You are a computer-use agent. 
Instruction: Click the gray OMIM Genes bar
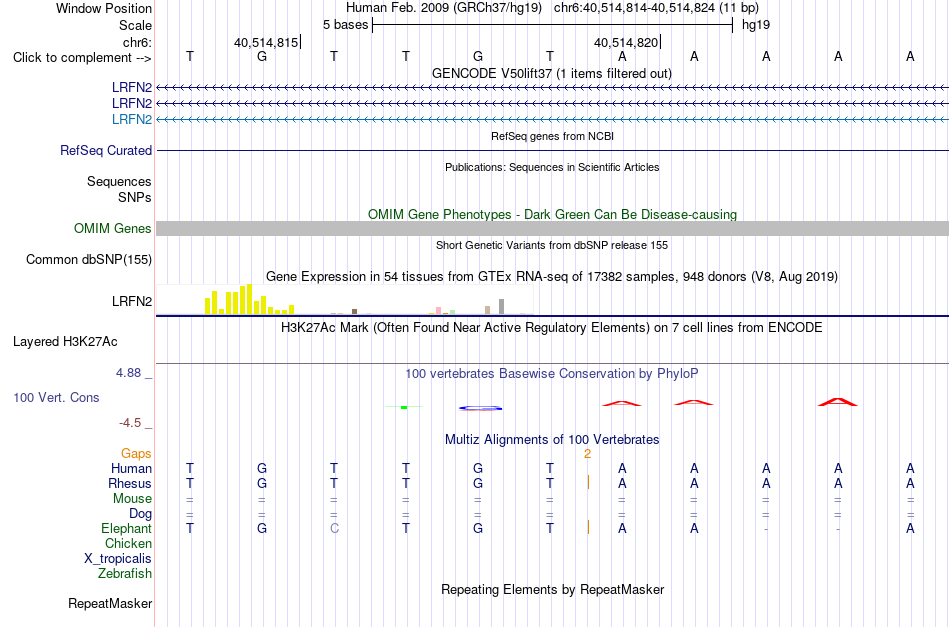(x=552, y=228)
